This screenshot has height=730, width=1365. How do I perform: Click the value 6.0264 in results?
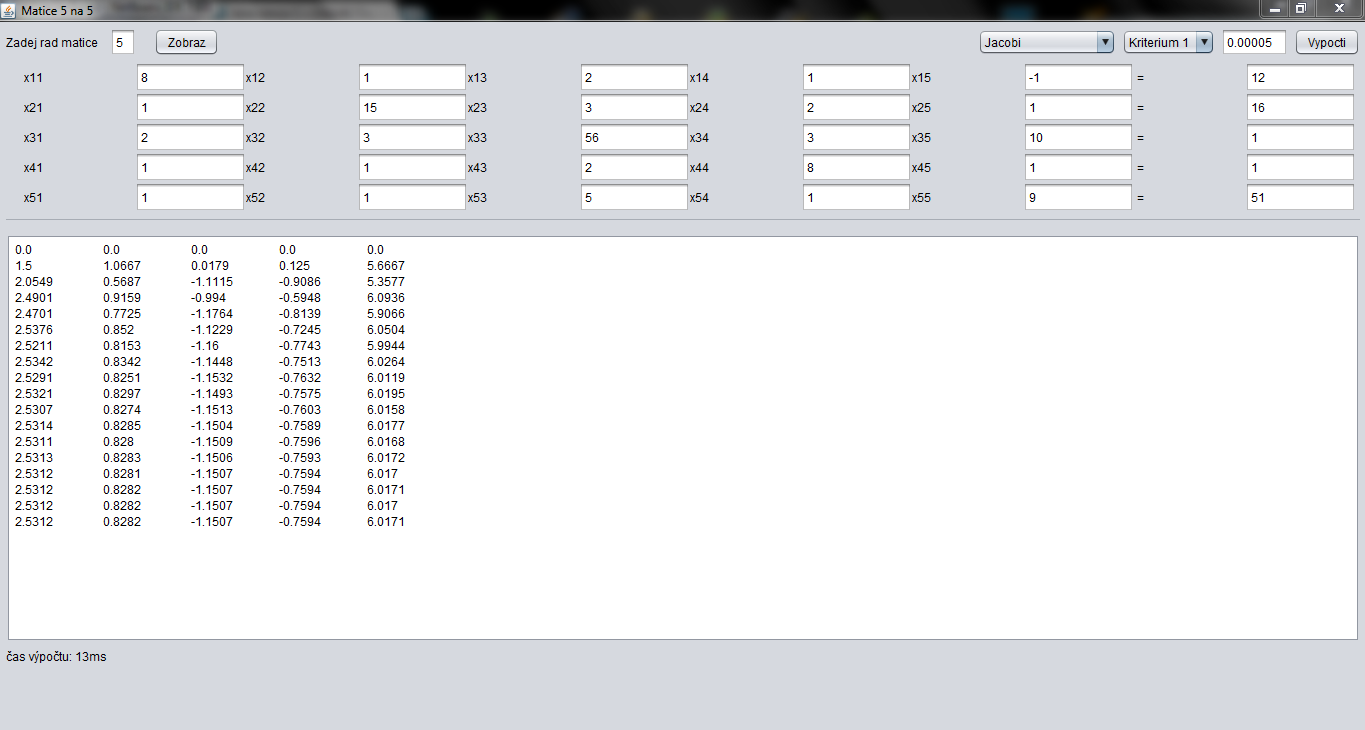[386, 362]
